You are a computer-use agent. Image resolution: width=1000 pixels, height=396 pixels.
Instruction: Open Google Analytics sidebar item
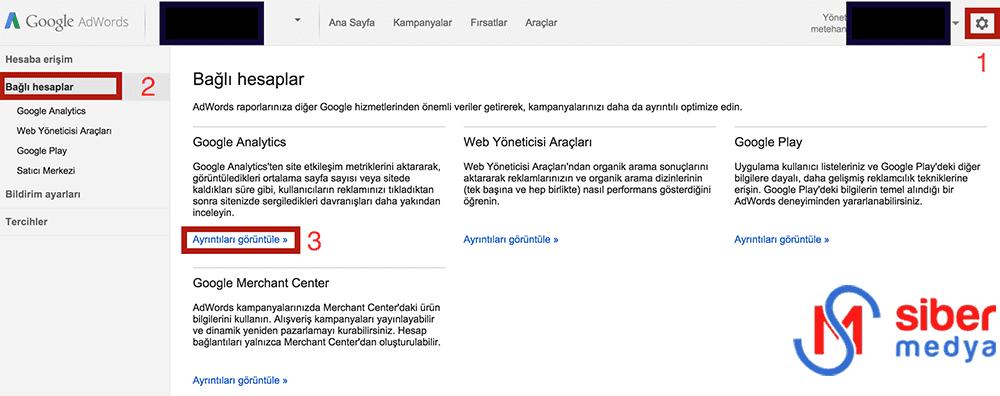51,111
